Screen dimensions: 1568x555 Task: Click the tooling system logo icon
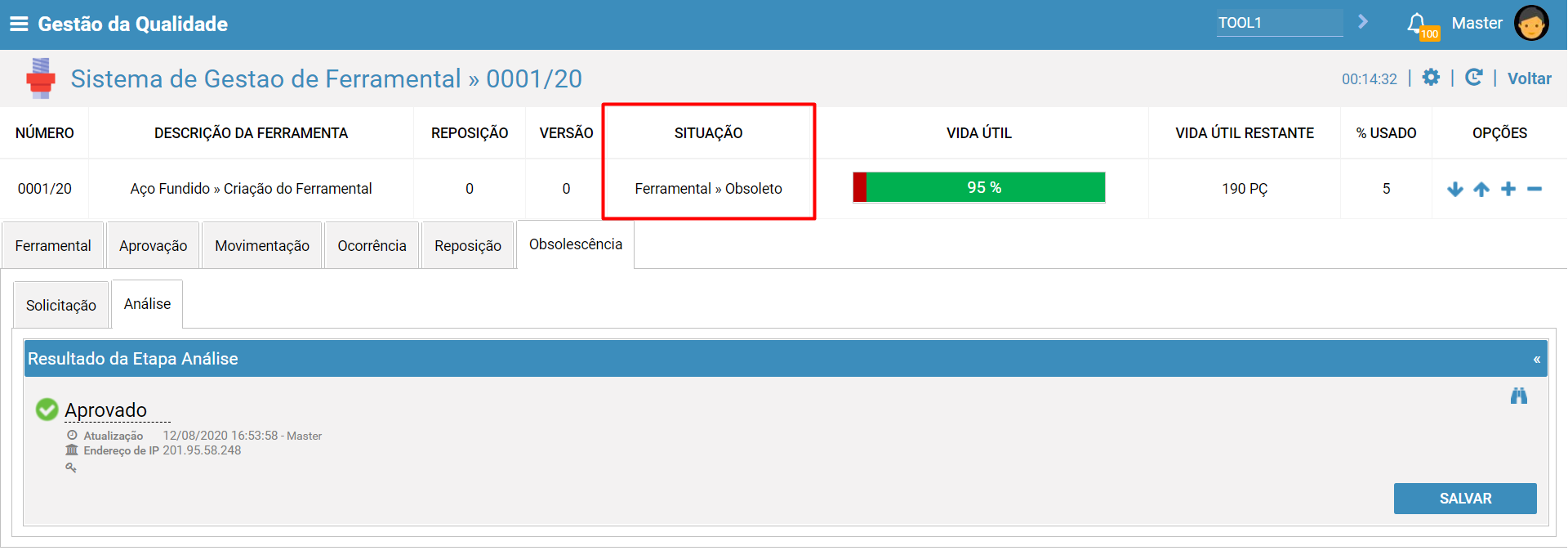[x=40, y=78]
